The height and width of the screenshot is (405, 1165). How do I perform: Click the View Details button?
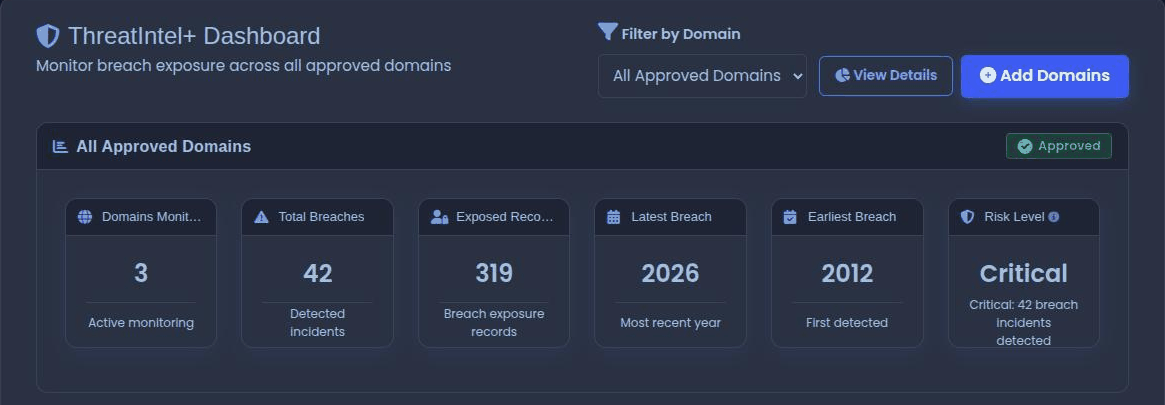[886, 76]
